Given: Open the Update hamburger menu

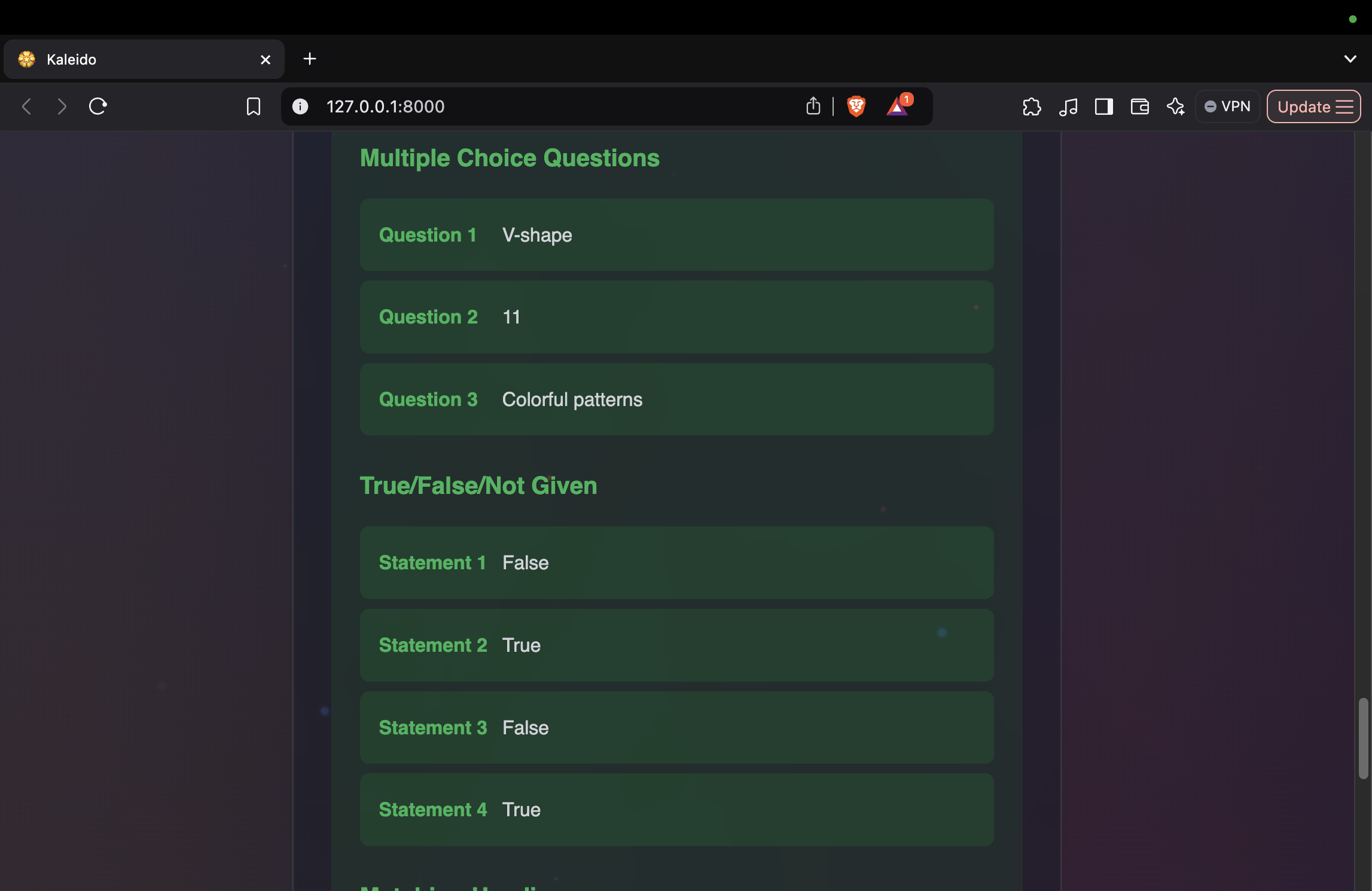Looking at the screenshot, I should pos(1314,106).
